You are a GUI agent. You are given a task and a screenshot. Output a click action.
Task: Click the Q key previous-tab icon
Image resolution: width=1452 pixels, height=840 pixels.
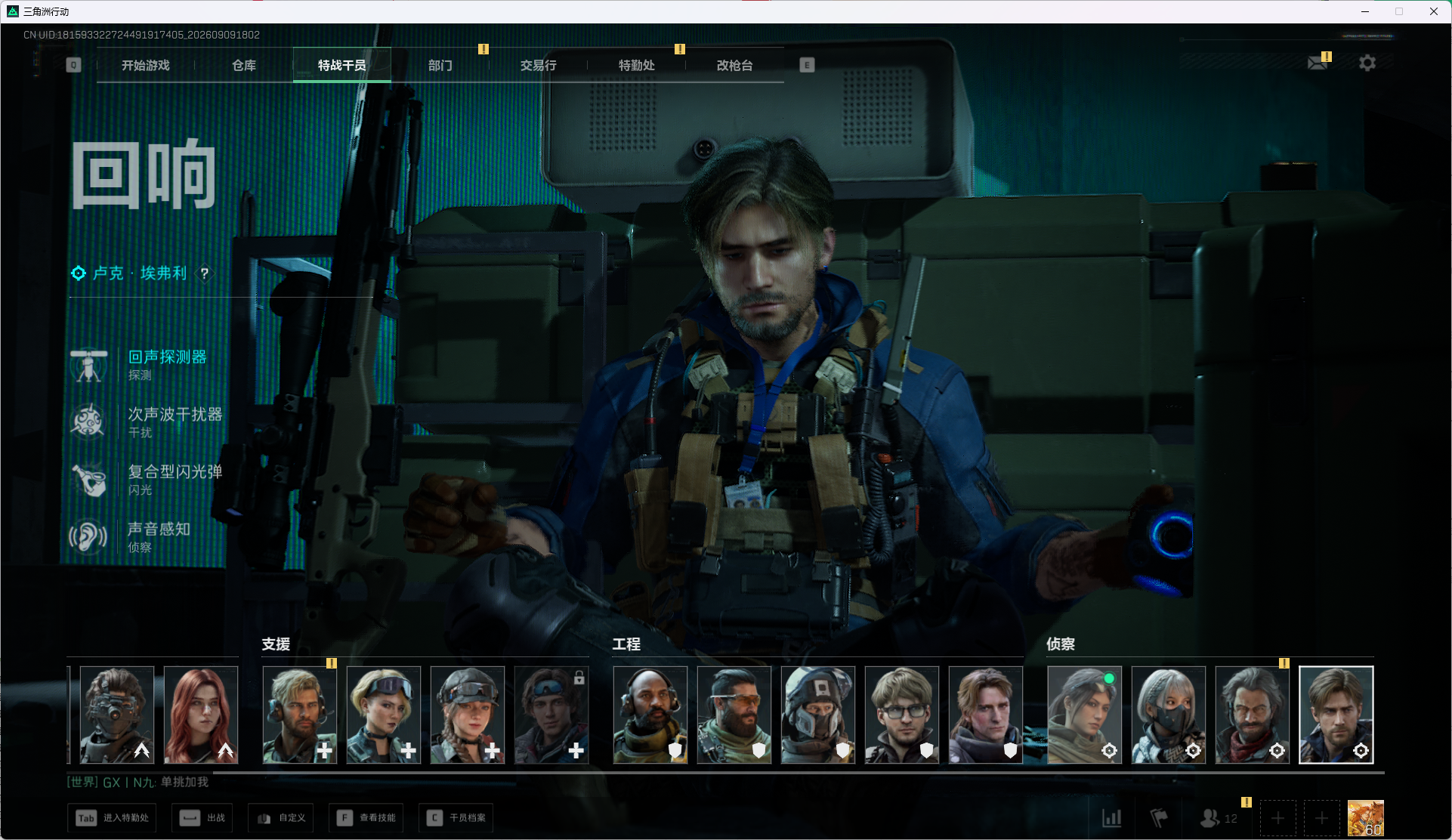73,65
